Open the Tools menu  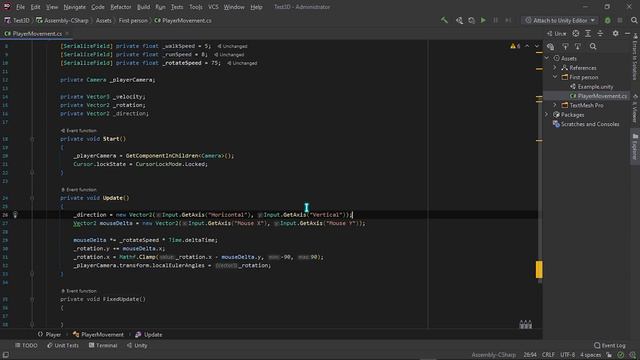[196, 7]
